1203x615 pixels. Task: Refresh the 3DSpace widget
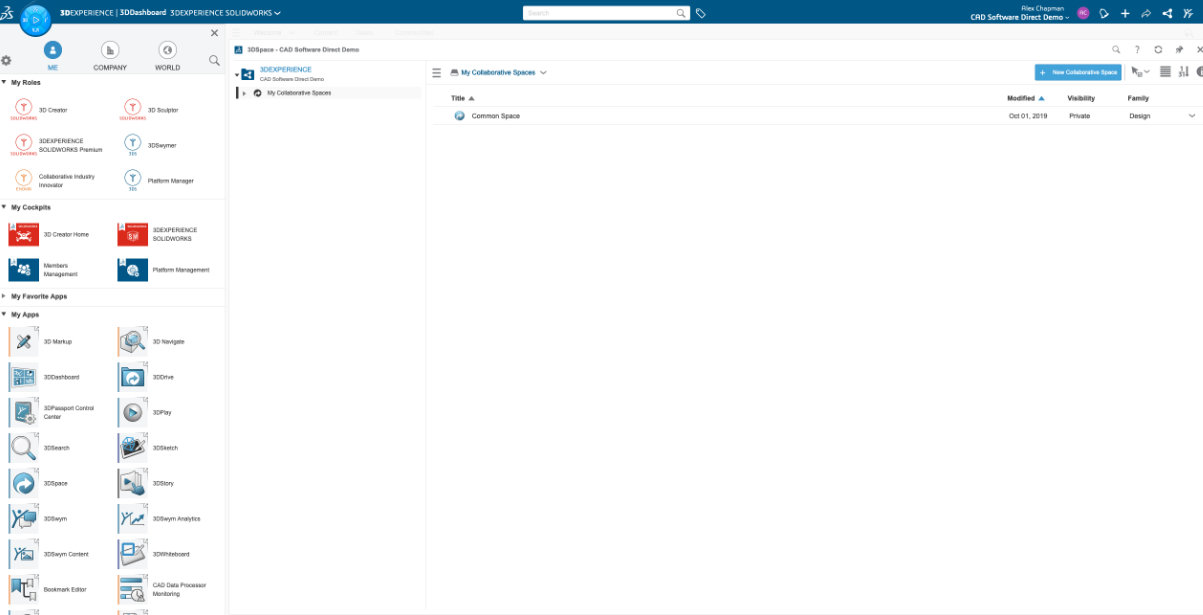coord(1158,49)
